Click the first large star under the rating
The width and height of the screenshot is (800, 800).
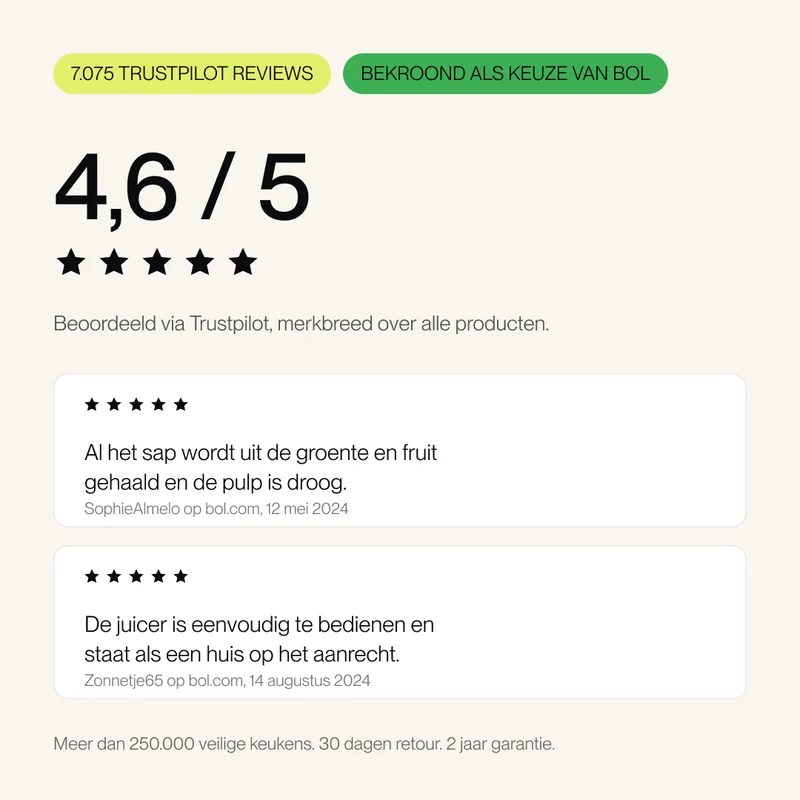(x=71, y=262)
